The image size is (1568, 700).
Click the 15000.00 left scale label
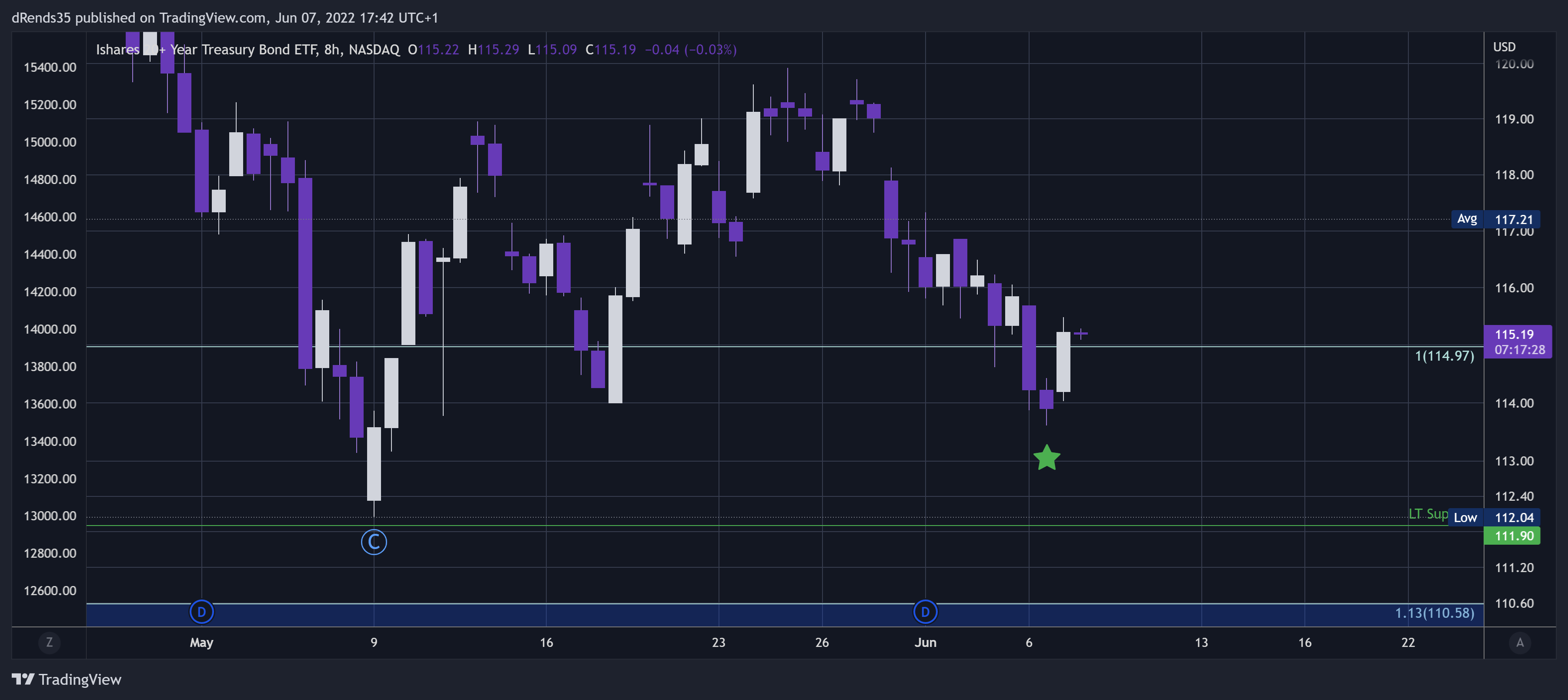50,142
